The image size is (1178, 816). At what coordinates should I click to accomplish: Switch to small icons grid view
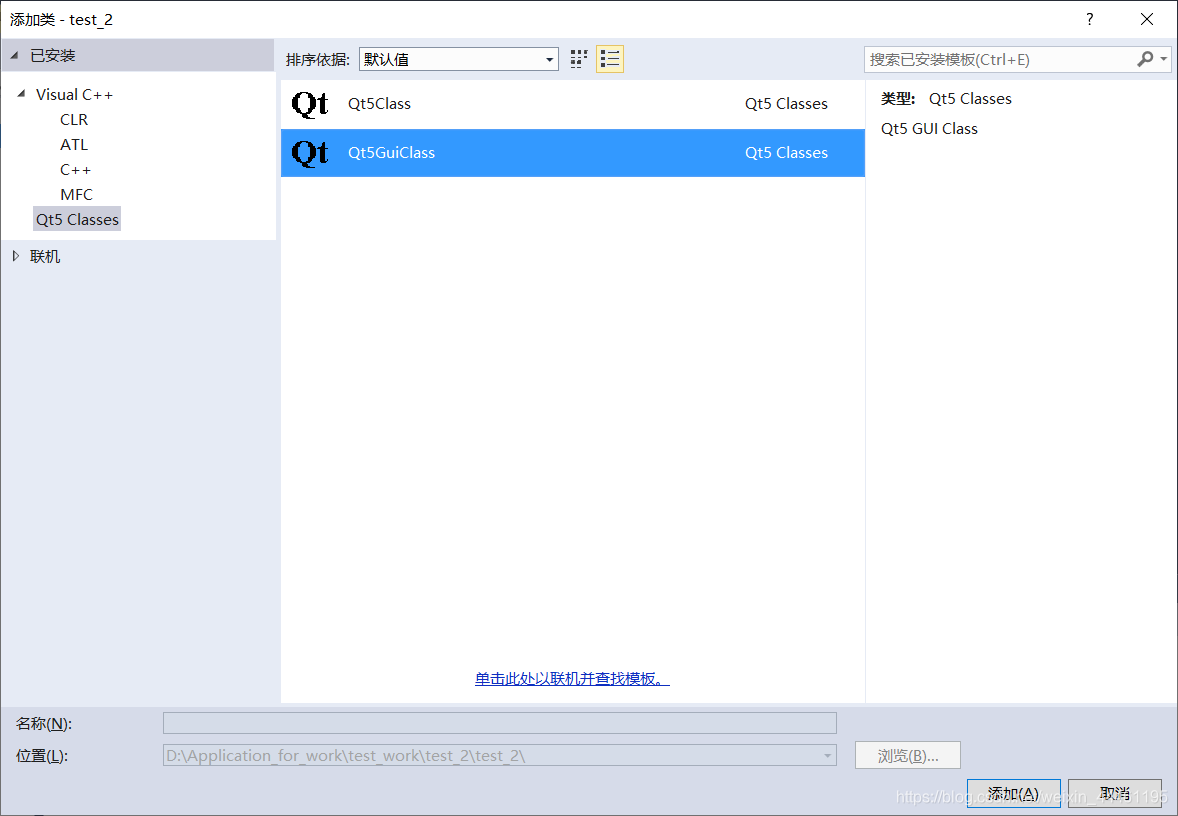578,59
